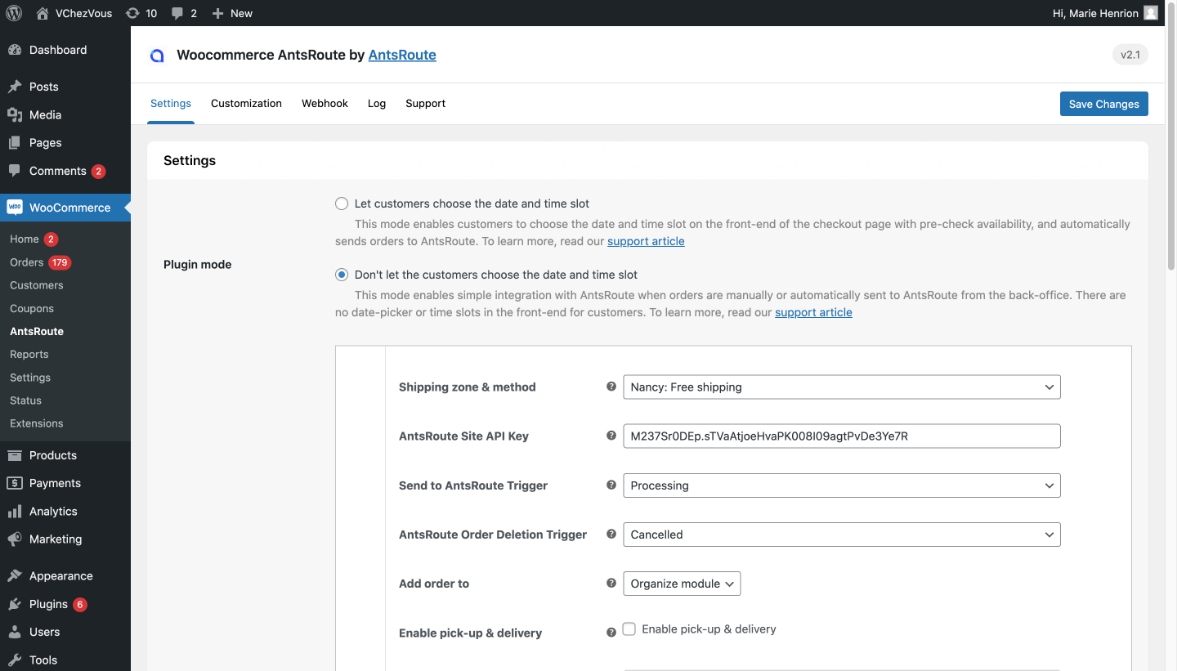The image size is (1177, 671).
Task: Expand the Send to AntsRoute Trigger dropdown
Action: (x=841, y=485)
